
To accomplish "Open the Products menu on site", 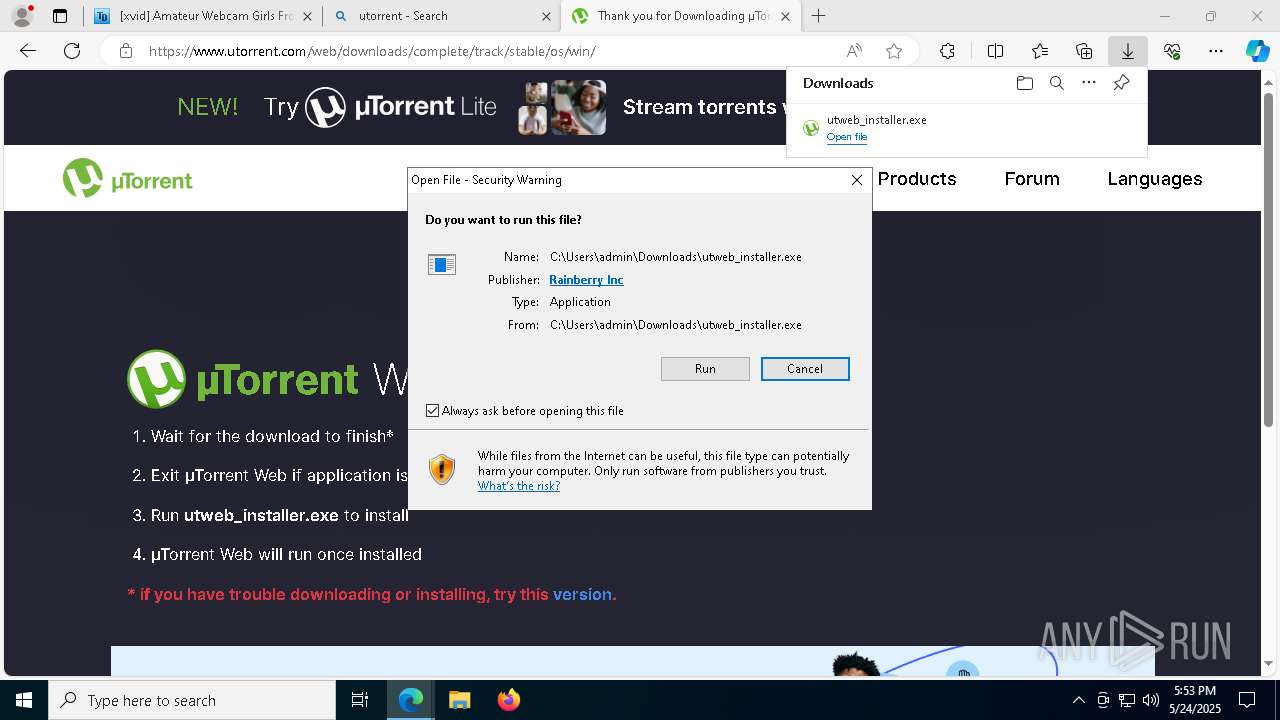I will [x=917, y=179].
